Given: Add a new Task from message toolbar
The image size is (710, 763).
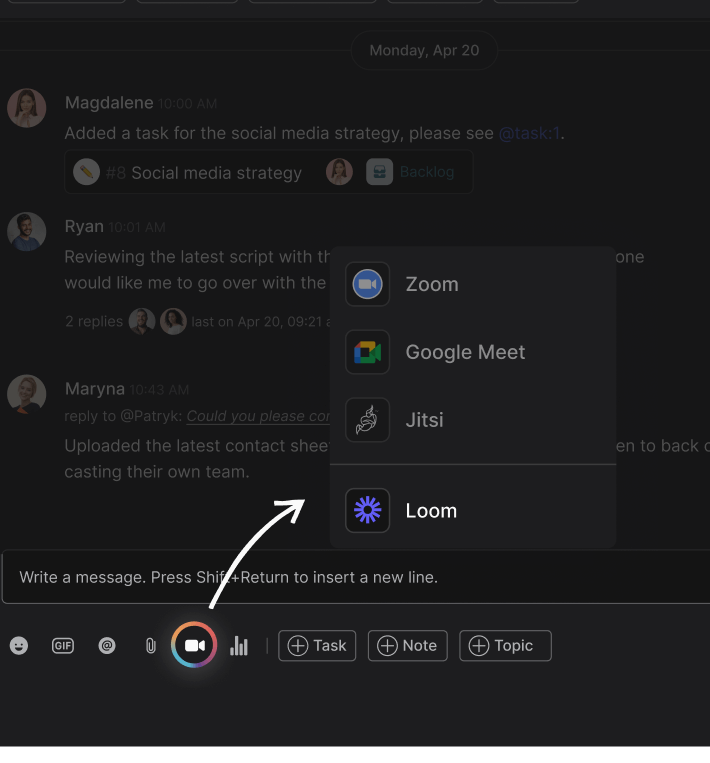Looking at the screenshot, I should point(317,646).
